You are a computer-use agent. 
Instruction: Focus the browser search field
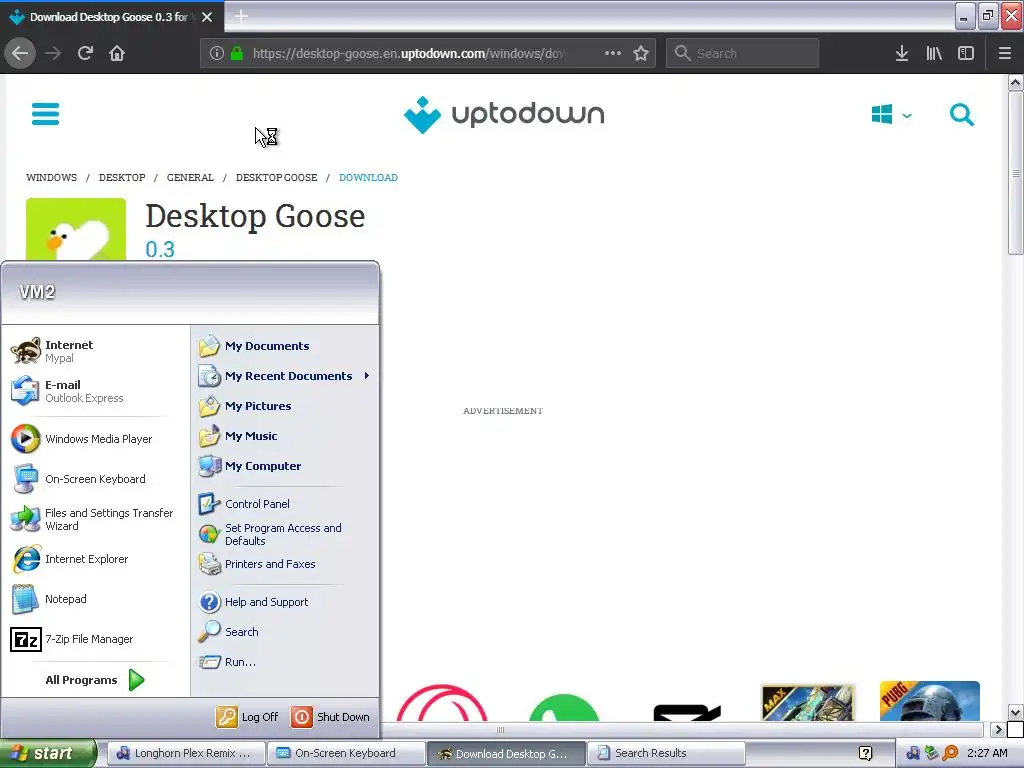(x=743, y=54)
